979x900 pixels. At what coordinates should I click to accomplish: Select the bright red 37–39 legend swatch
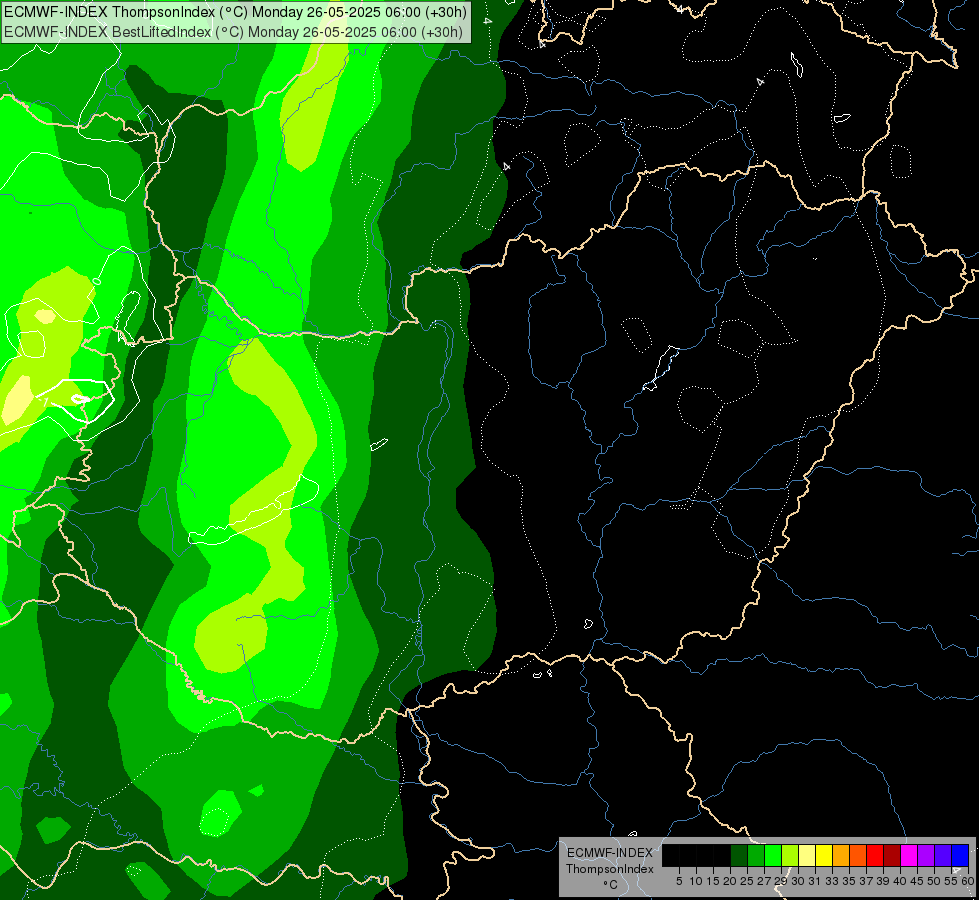875,856
